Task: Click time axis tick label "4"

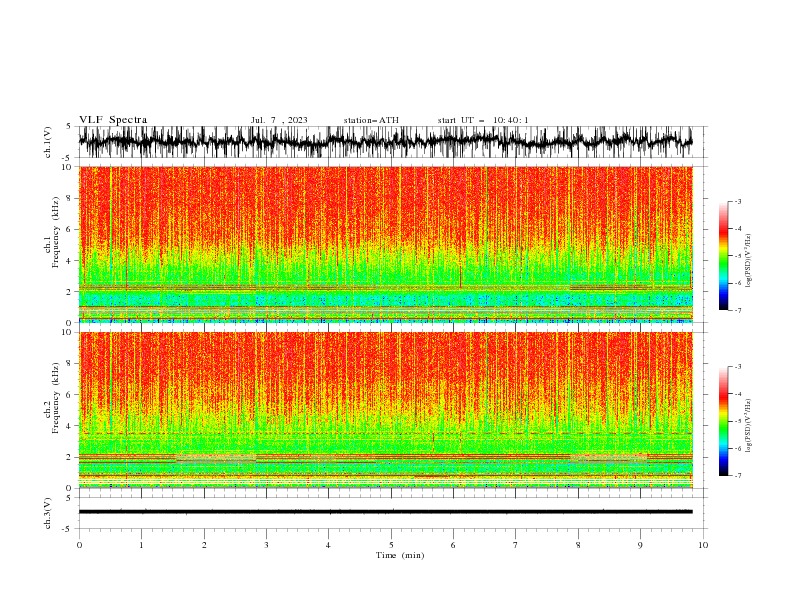Action: (x=328, y=545)
